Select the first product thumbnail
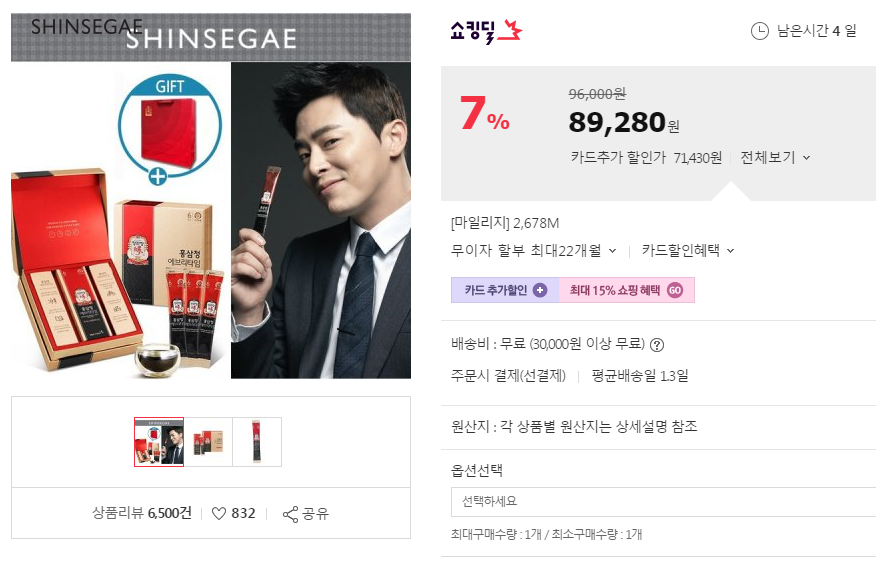 click(x=159, y=441)
